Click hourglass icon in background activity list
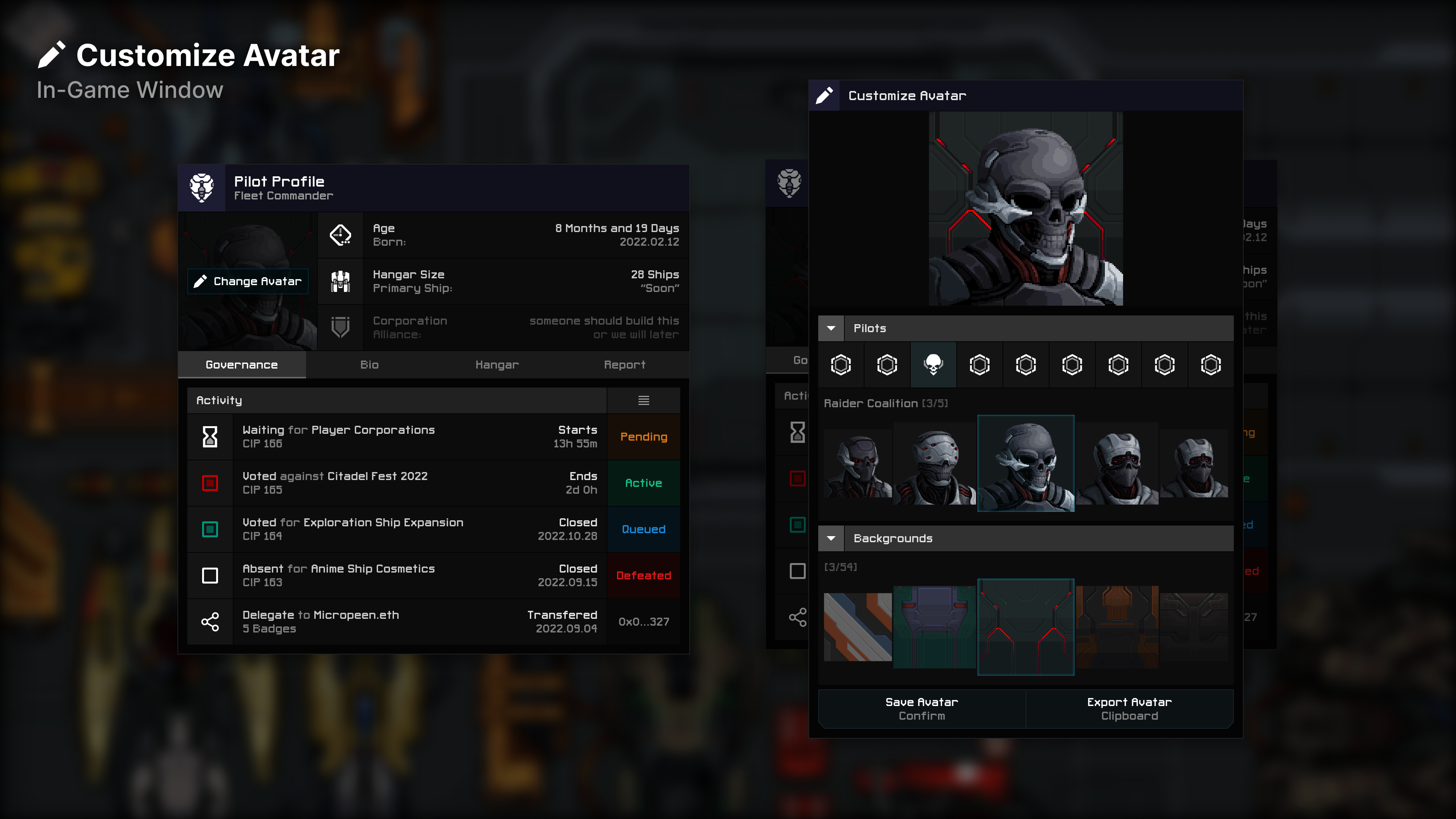Image resolution: width=1456 pixels, height=819 pixels. pyautogui.click(x=797, y=432)
